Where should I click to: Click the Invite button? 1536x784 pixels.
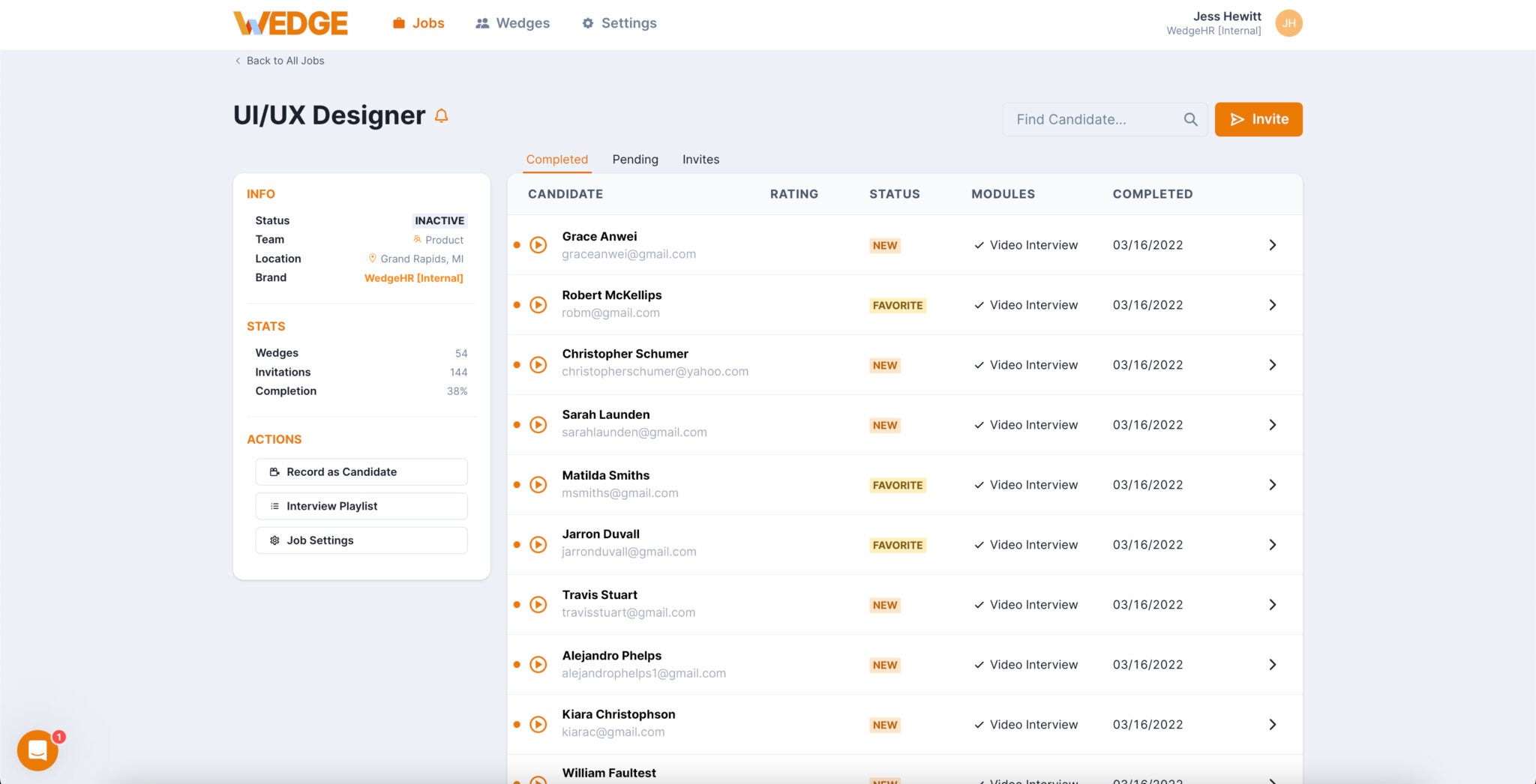coord(1258,118)
